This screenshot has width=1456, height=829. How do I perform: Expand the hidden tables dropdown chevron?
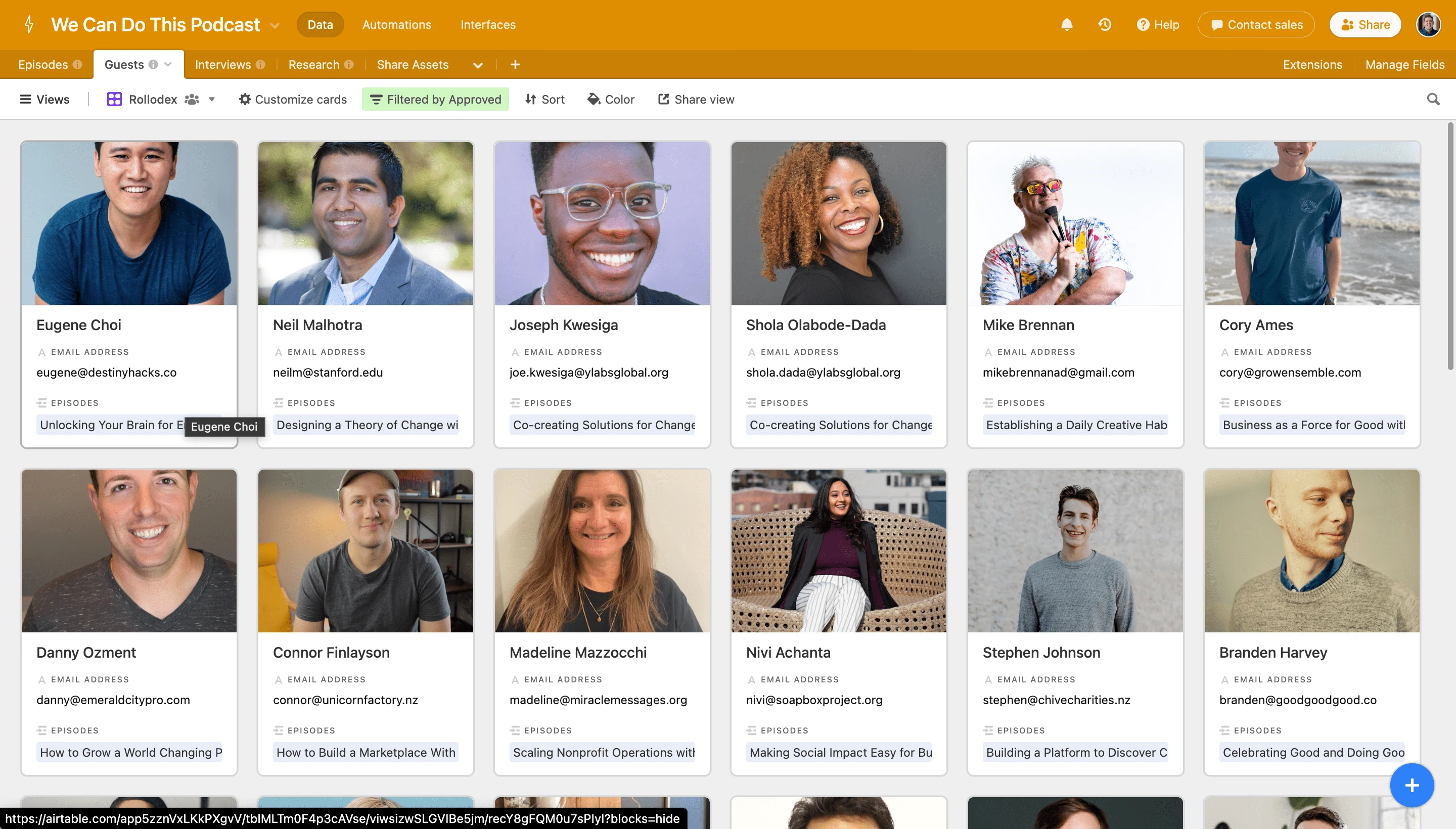(x=478, y=65)
